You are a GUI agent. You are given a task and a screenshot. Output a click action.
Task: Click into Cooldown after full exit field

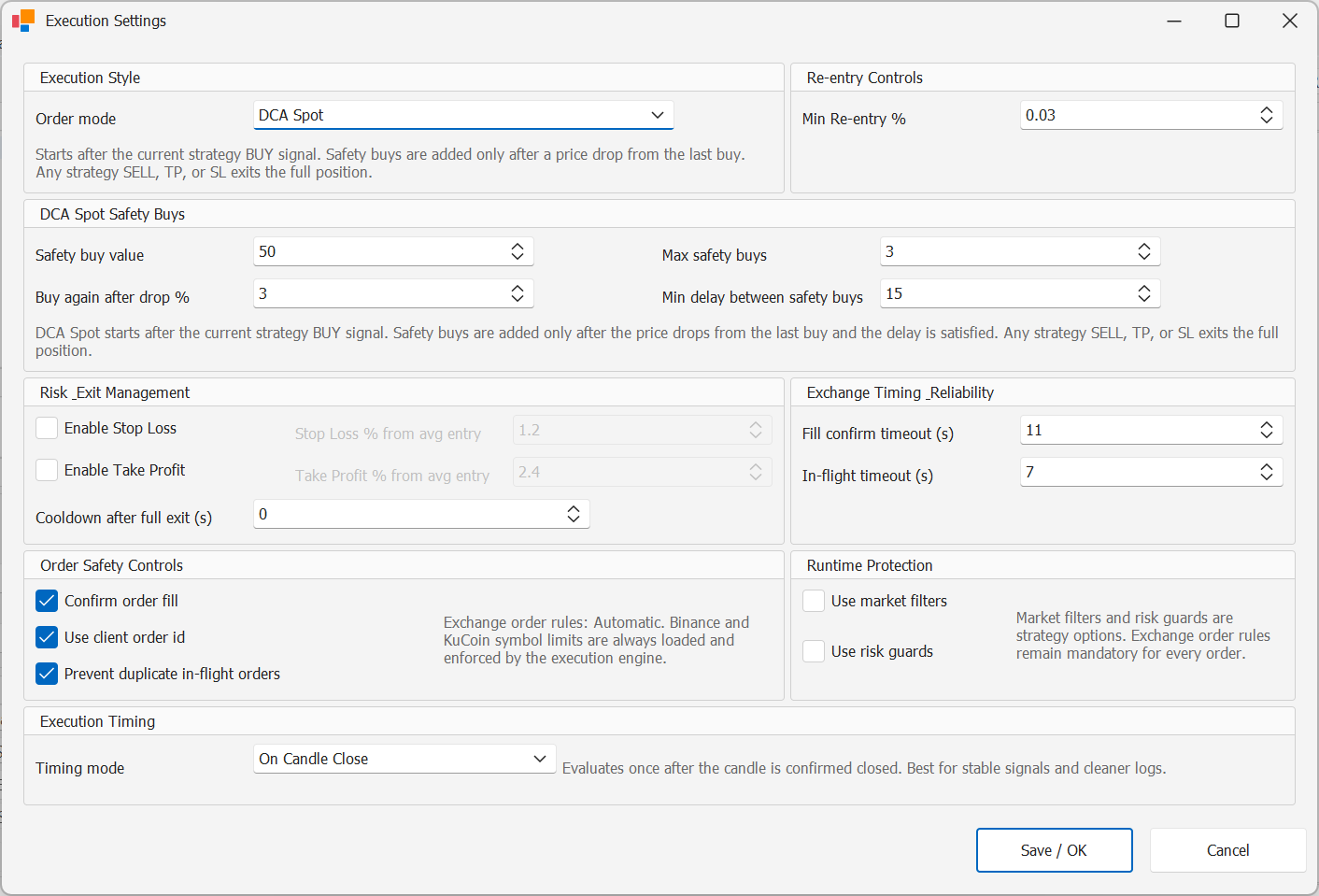point(421,514)
